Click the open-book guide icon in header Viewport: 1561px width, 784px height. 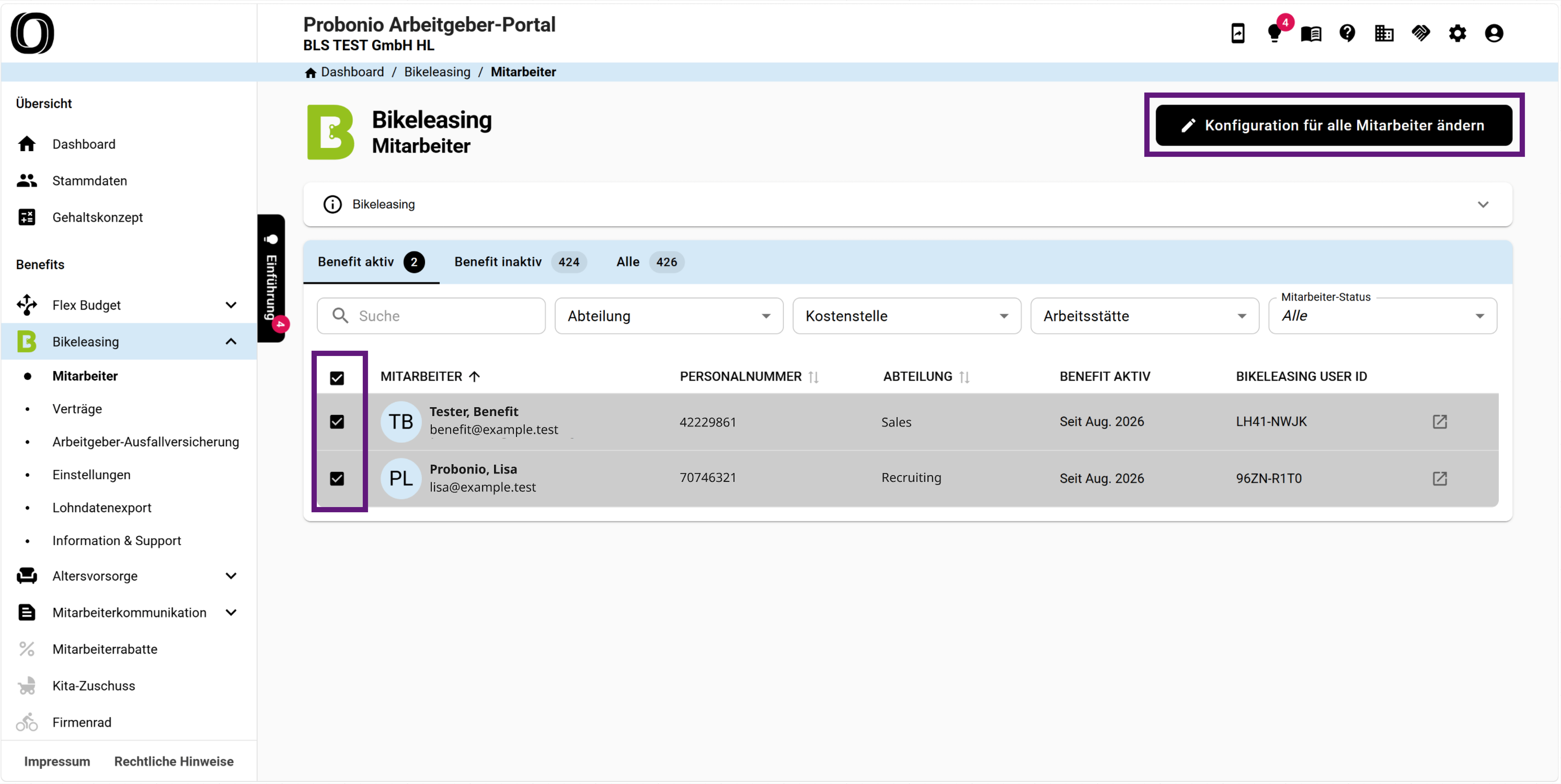[x=1311, y=33]
